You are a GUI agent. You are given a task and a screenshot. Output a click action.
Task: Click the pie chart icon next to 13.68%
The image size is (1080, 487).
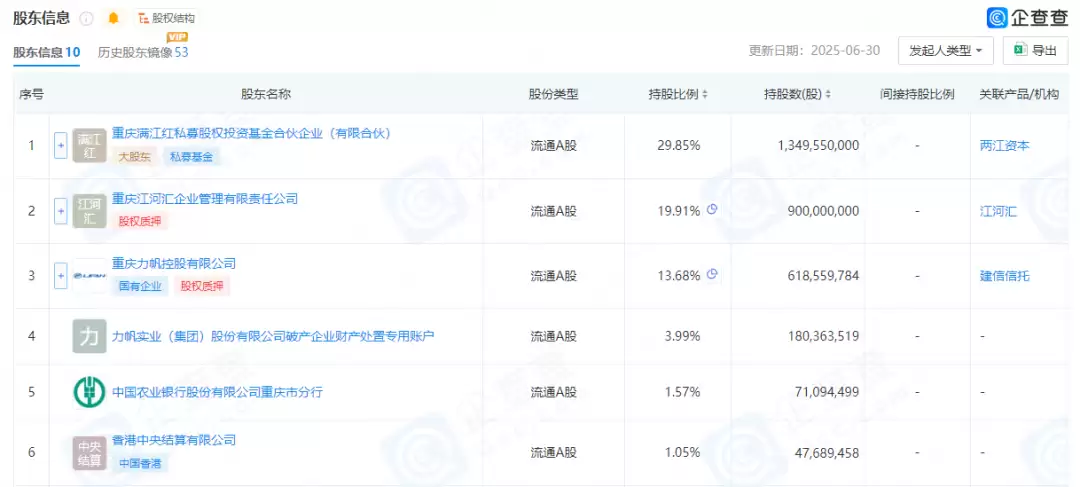coord(712,275)
